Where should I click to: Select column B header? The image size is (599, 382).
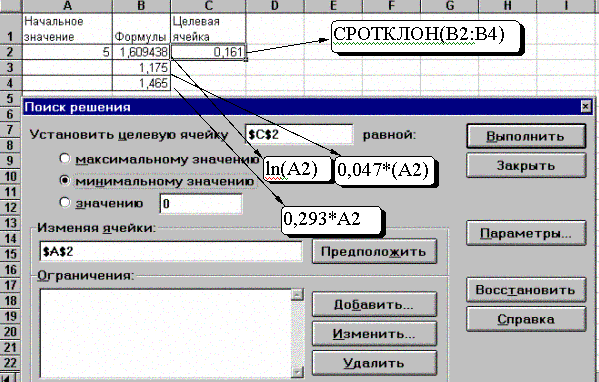(x=141, y=6)
